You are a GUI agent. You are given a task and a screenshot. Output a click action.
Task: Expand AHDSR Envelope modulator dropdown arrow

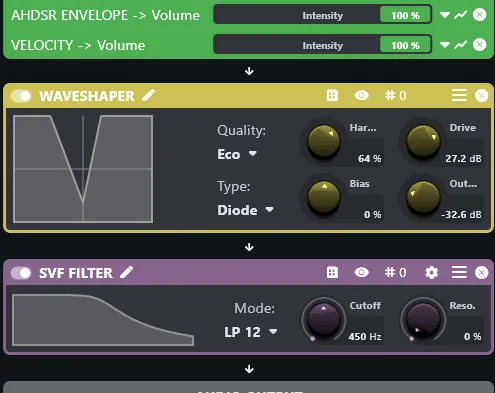click(x=445, y=15)
